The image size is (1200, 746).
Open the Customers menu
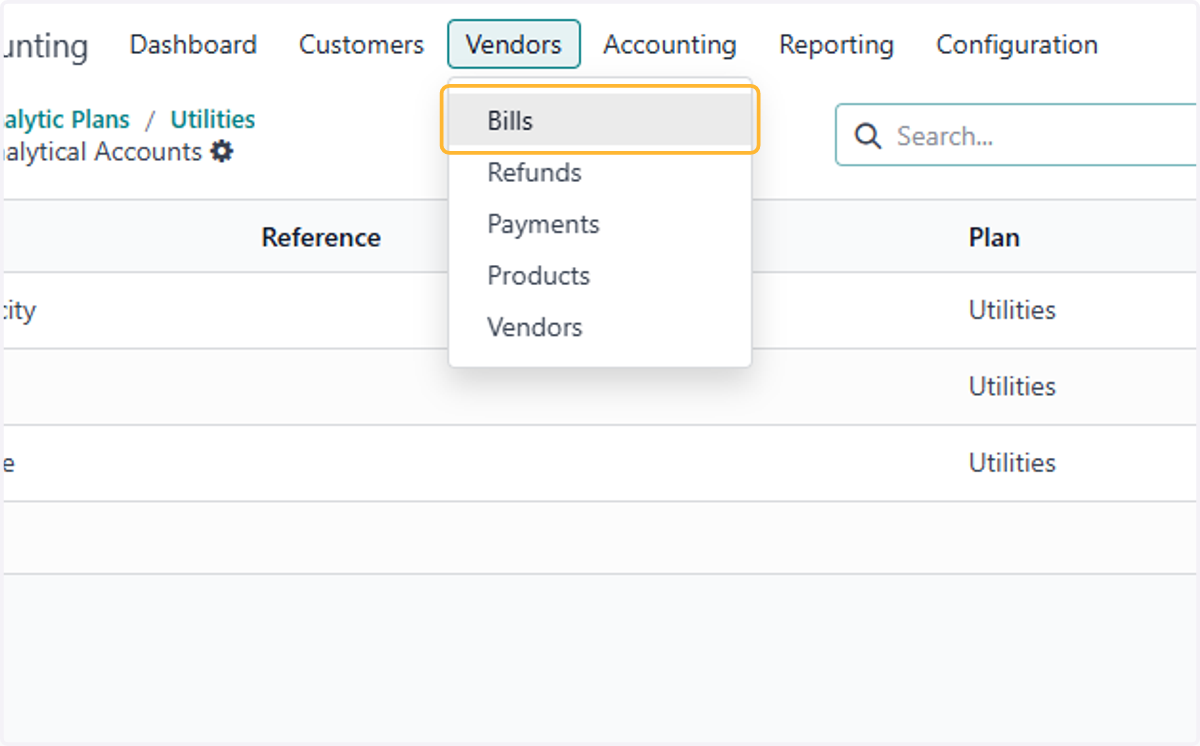361,45
